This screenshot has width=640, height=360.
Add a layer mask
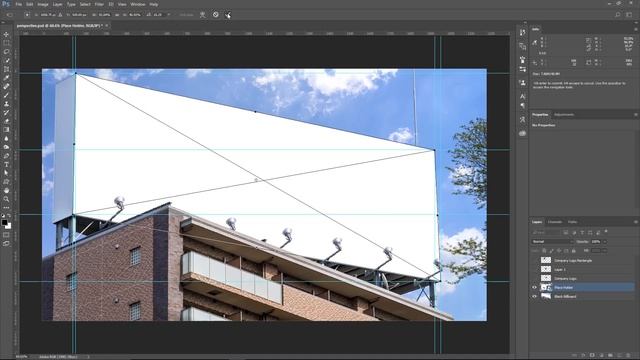pyautogui.click(x=592, y=356)
